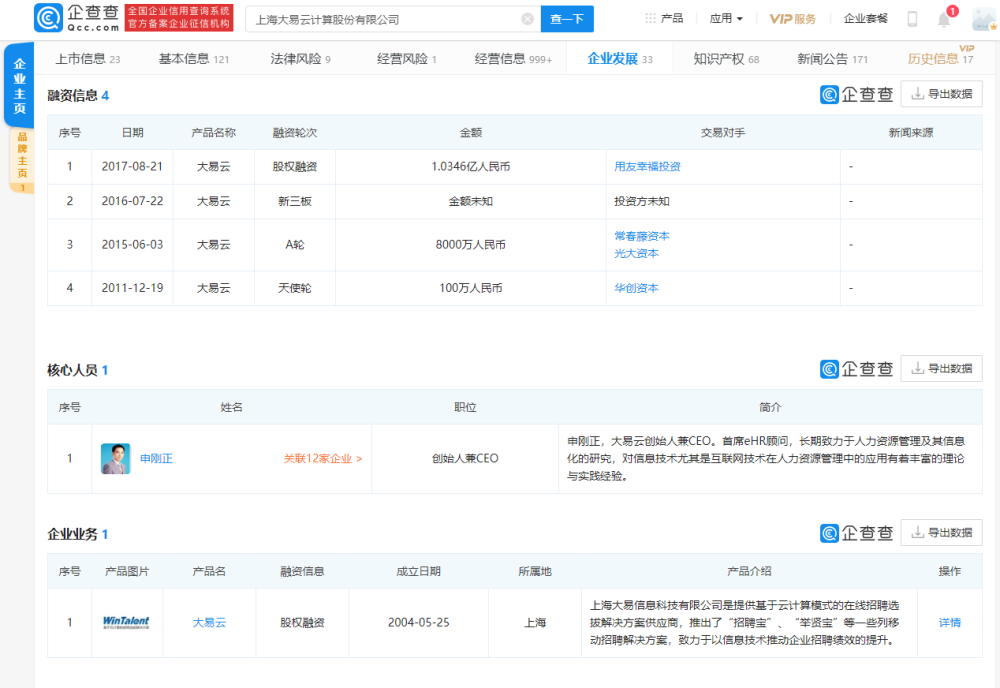Open VIP服务
Image resolution: width=1000 pixels, height=688 pixels.
tap(793, 18)
